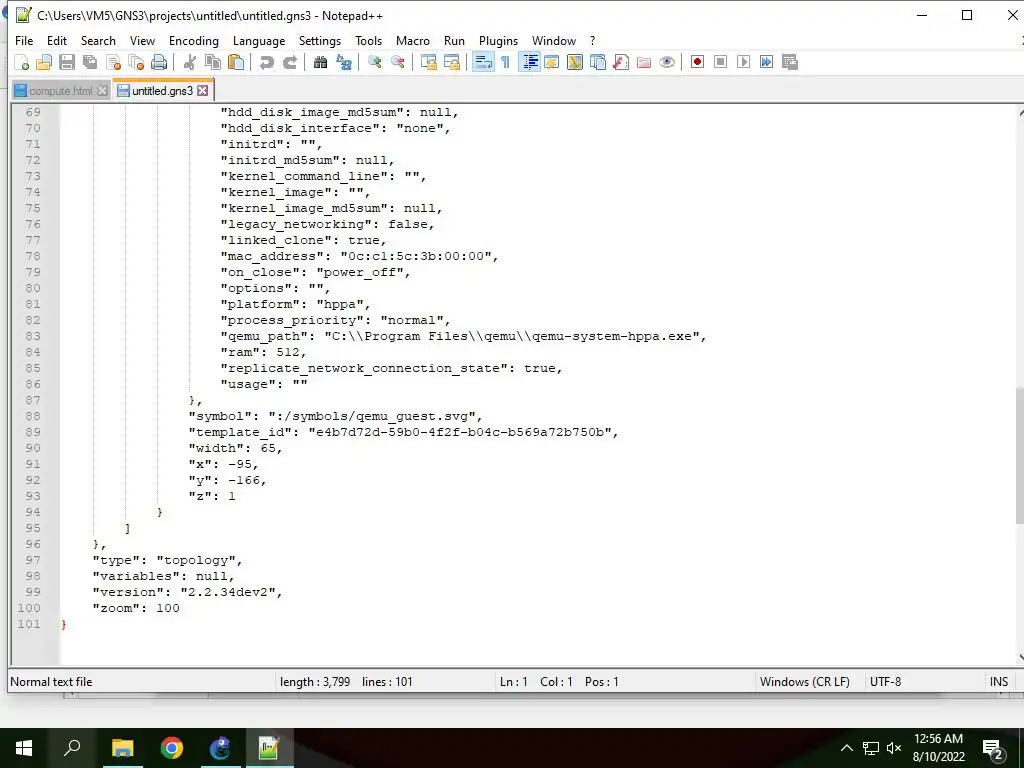The image size is (1024, 768).
Task: Start macro recording with red dot
Action: (x=697, y=62)
